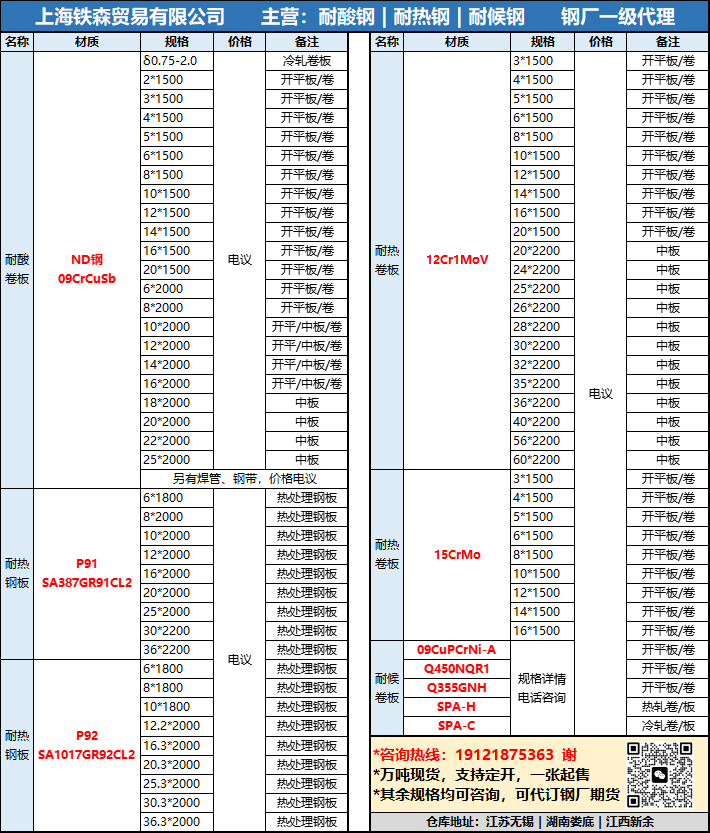Select the hotline number 19121875363
The image size is (710, 833).
tap(504, 755)
